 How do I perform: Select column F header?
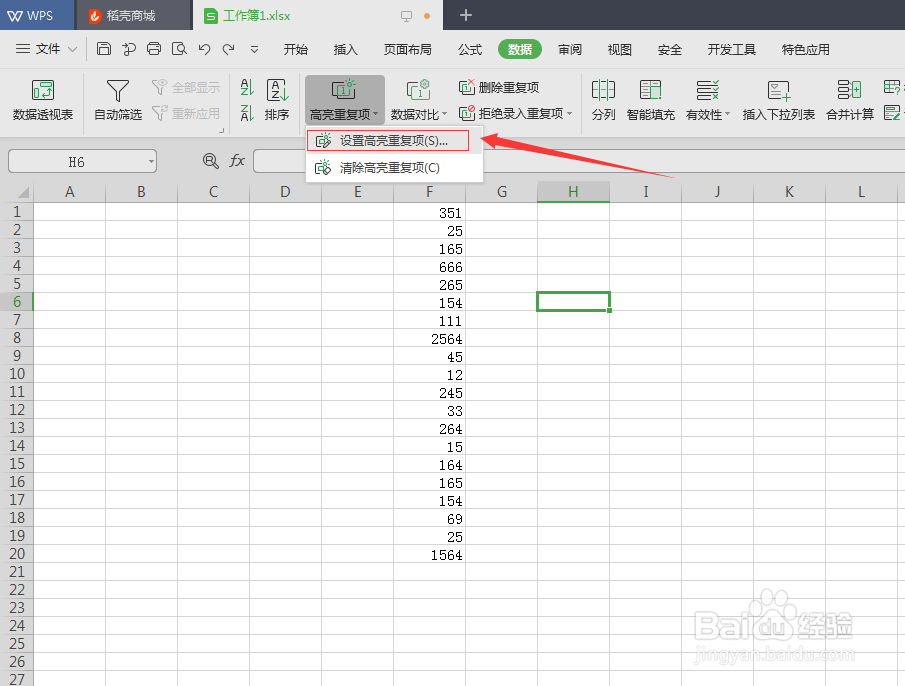(429, 192)
